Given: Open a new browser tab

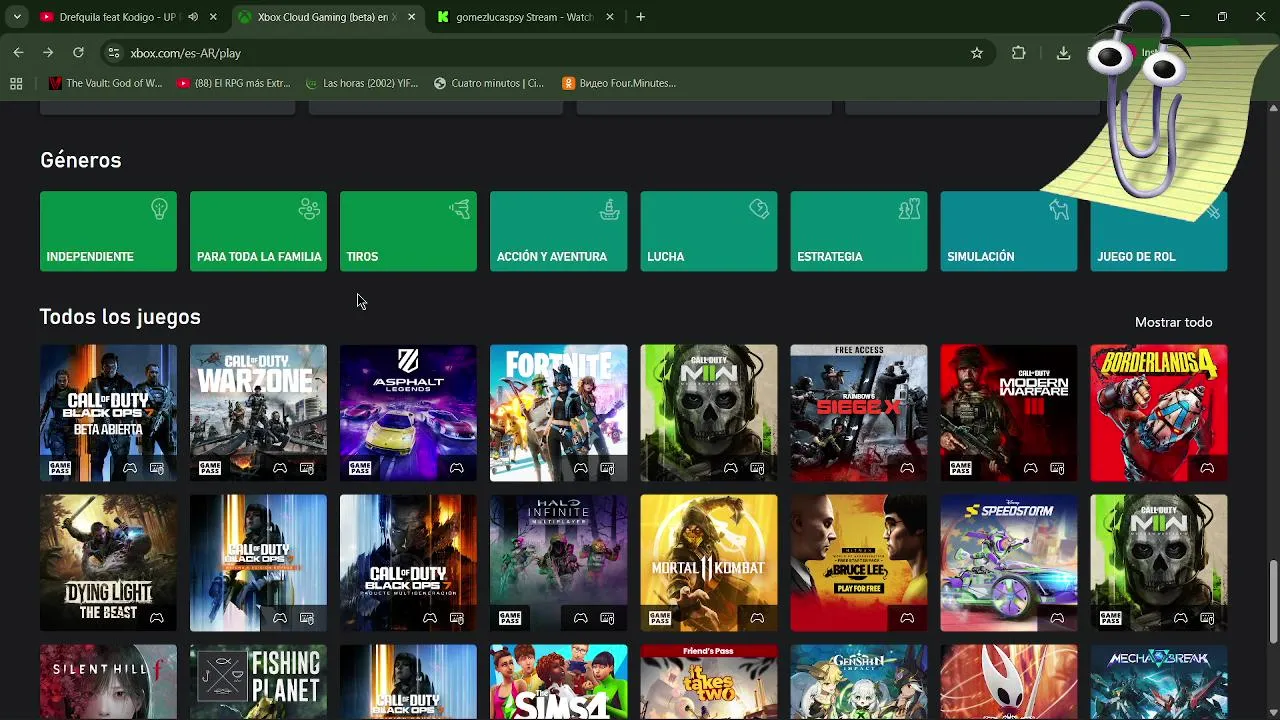Looking at the screenshot, I should (640, 17).
